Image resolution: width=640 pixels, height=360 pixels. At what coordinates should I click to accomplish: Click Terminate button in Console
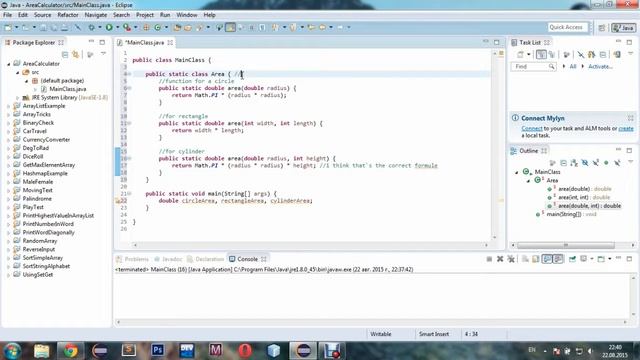[x=489, y=259]
